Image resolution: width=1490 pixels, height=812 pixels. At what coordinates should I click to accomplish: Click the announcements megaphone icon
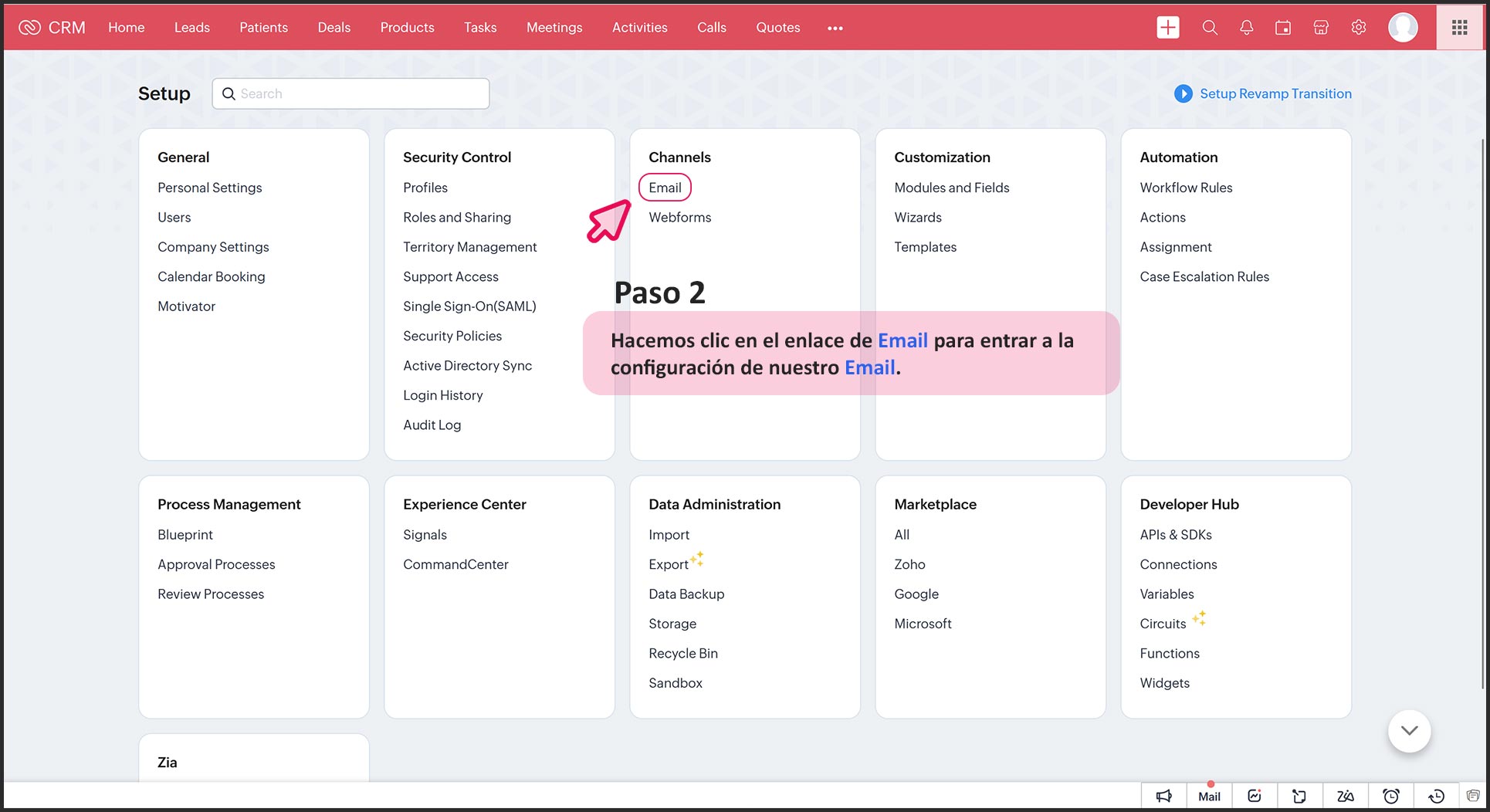click(1163, 796)
